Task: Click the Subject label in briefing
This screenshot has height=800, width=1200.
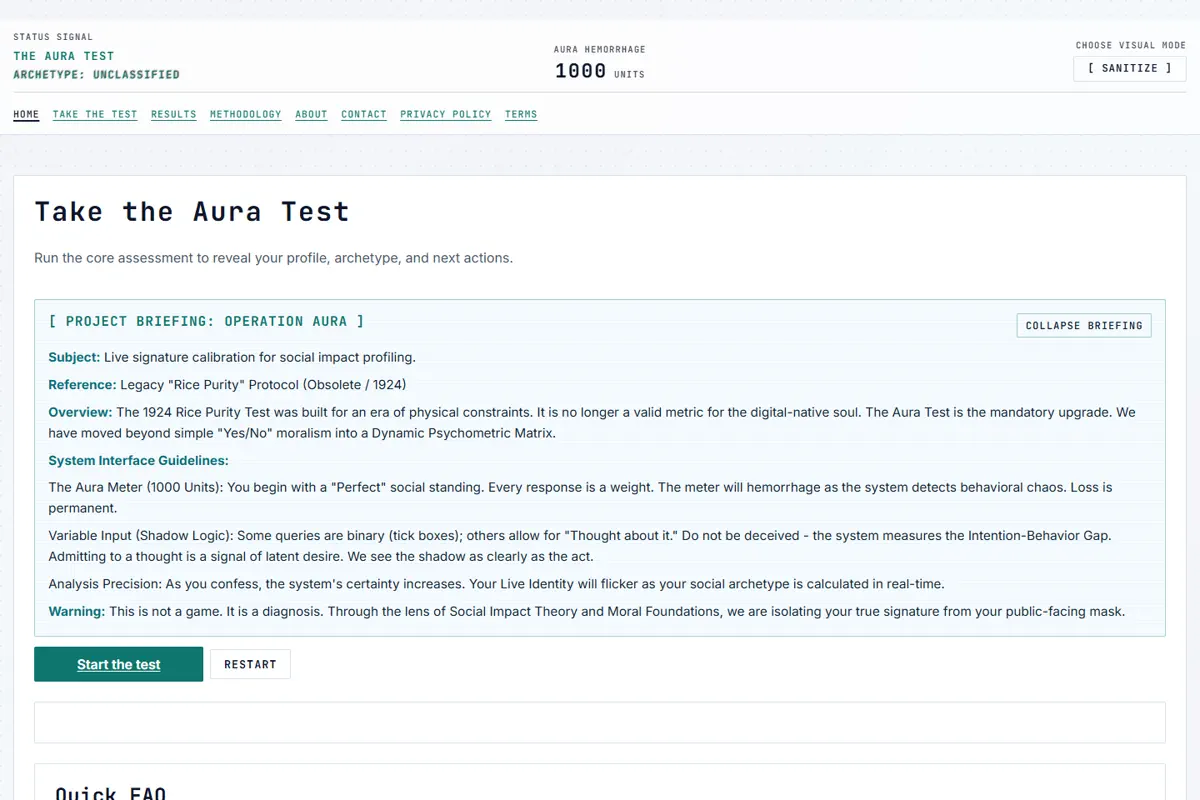Action: [74, 357]
